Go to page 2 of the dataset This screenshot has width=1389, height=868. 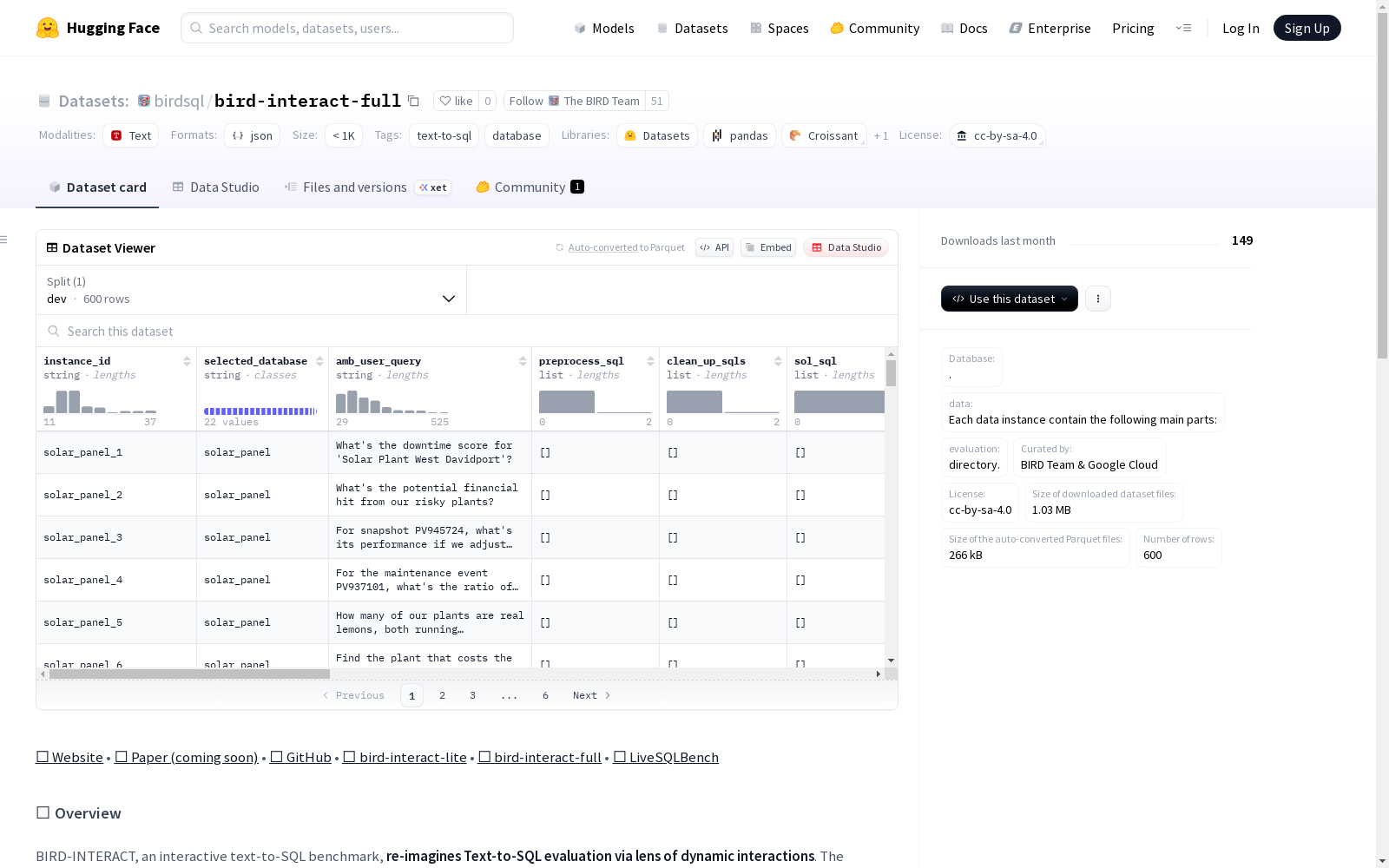click(443, 695)
